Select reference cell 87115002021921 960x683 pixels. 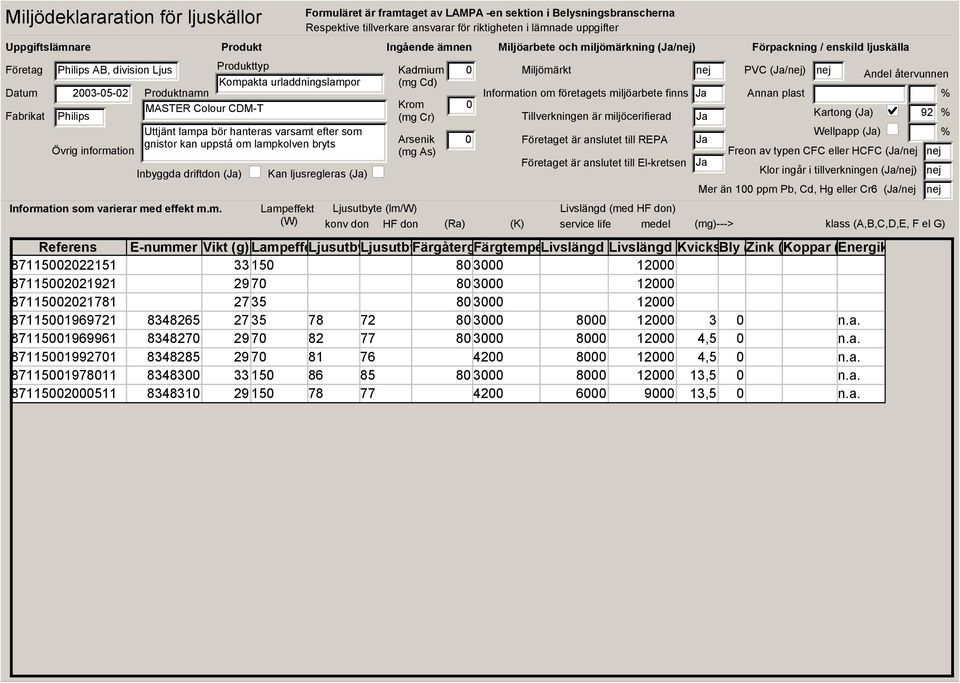click(69, 283)
